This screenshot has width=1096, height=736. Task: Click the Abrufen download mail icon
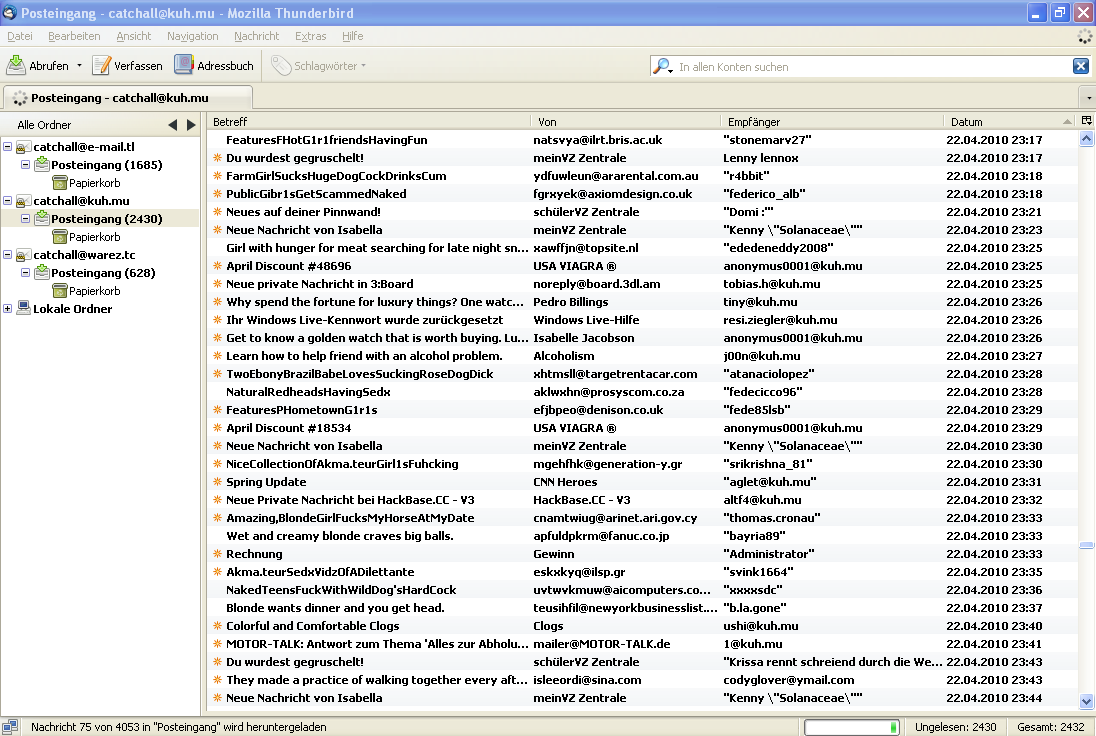16,65
